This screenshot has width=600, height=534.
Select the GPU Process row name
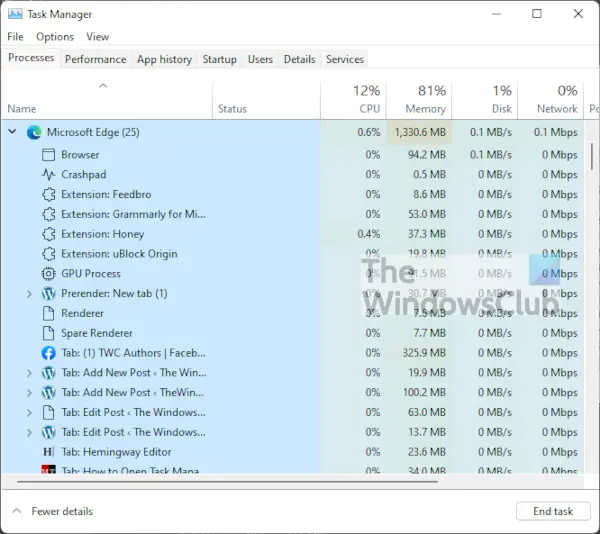tap(91, 274)
